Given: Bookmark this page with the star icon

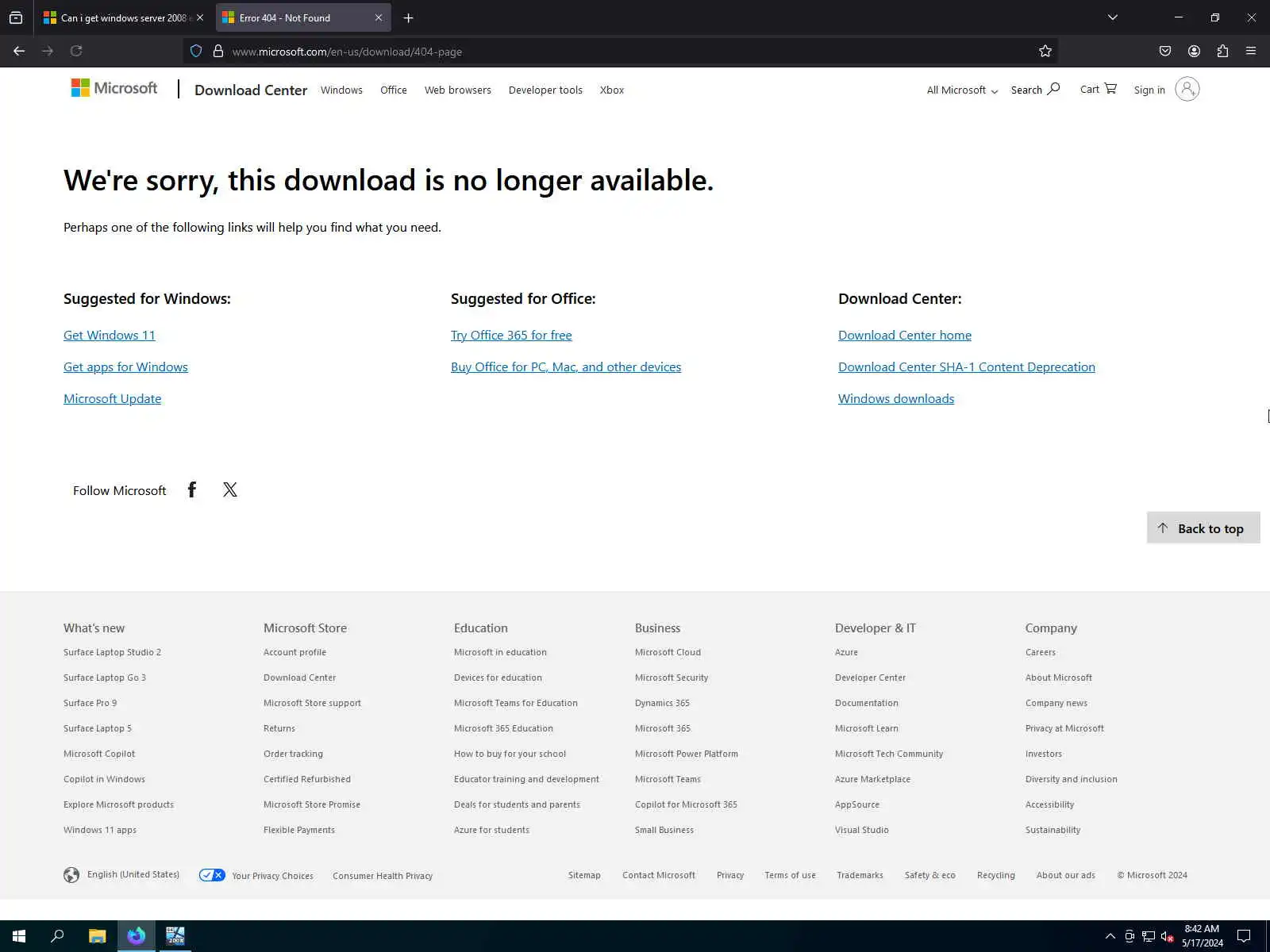Looking at the screenshot, I should click(x=1045, y=51).
